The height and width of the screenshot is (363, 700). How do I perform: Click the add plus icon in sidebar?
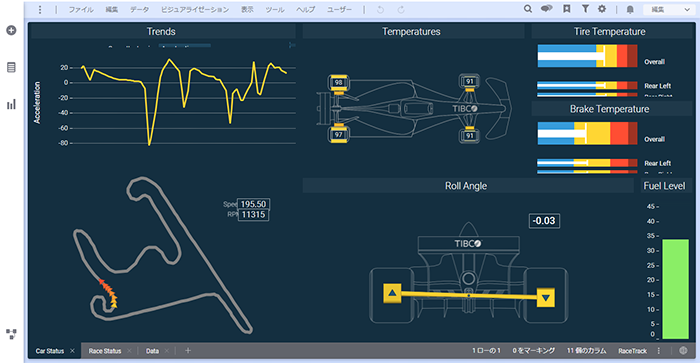coord(12,30)
